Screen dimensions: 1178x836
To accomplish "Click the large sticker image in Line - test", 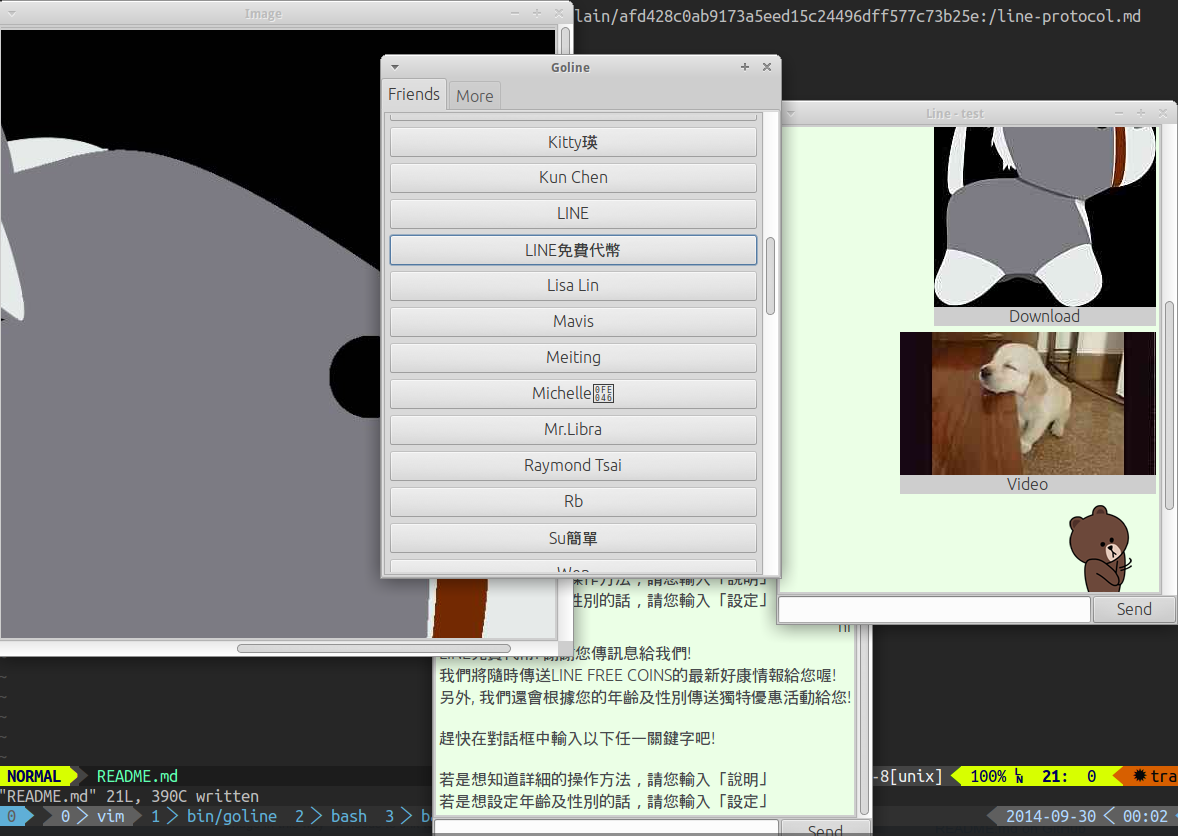I will coord(1044,216).
